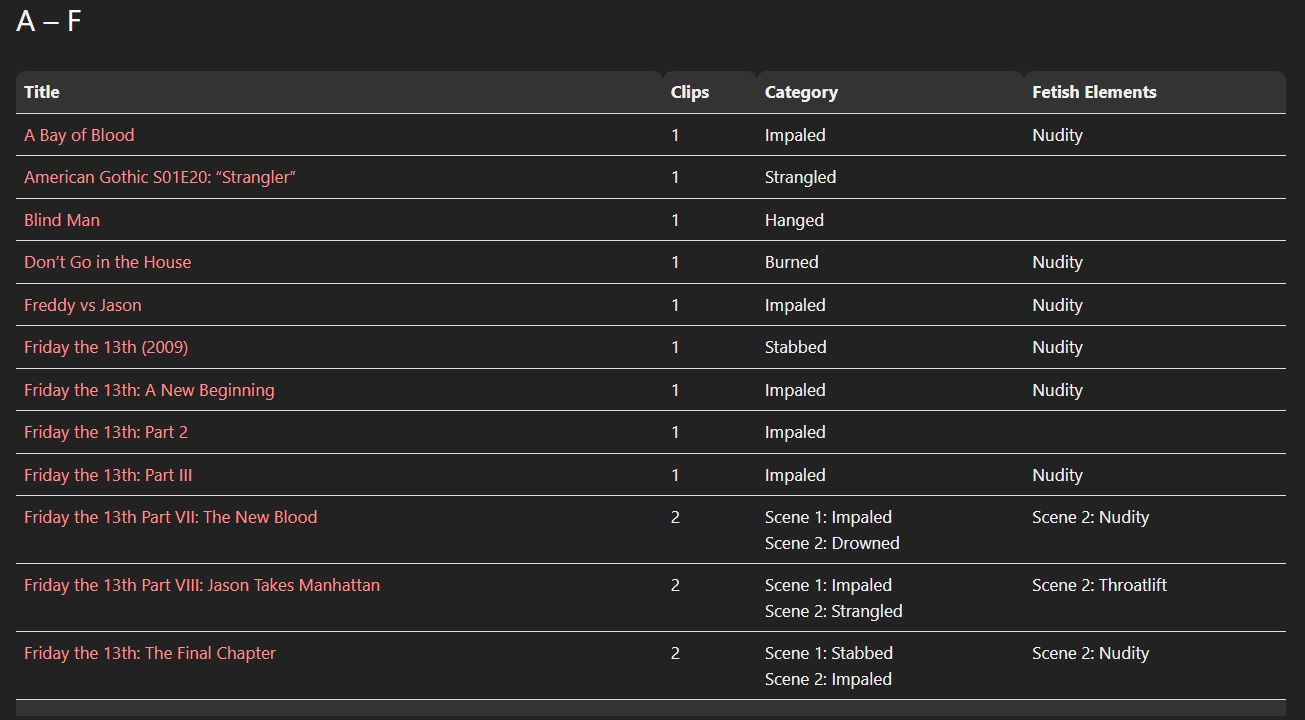Open Friday the 13th (2009) link
Screen dimensions: 1305x720
click(x=106, y=347)
